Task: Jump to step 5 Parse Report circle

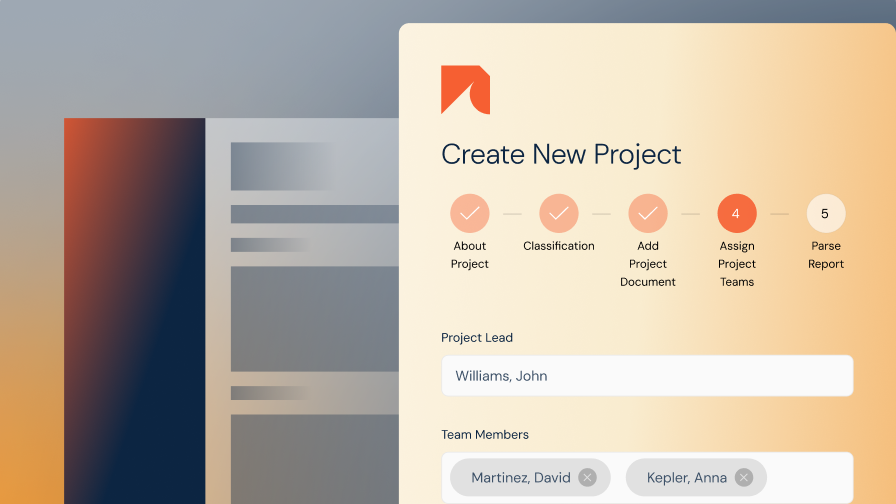Action: (826, 213)
